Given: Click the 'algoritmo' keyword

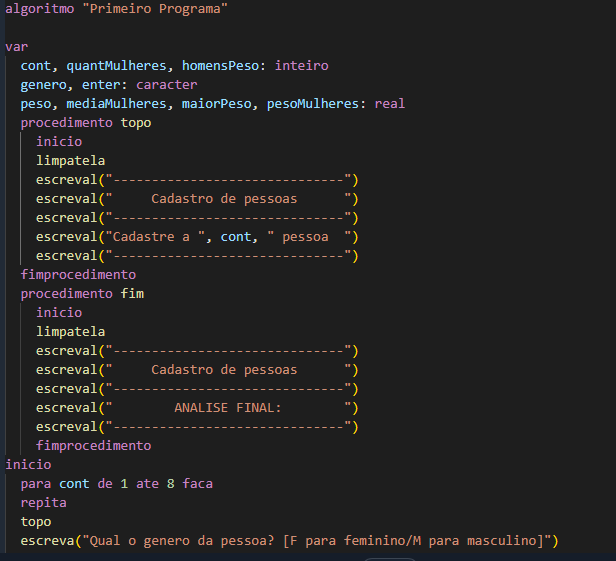Looking at the screenshot, I should click(39, 9).
